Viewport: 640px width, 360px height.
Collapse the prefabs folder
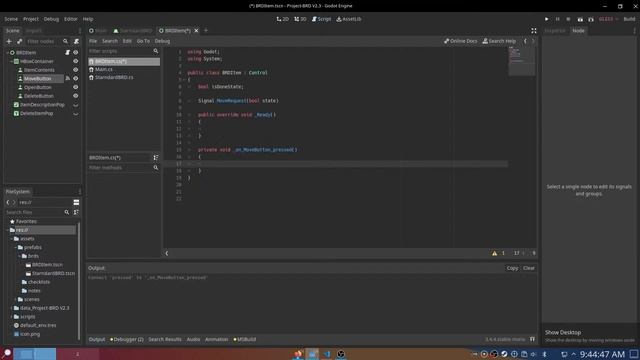[16, 247]
